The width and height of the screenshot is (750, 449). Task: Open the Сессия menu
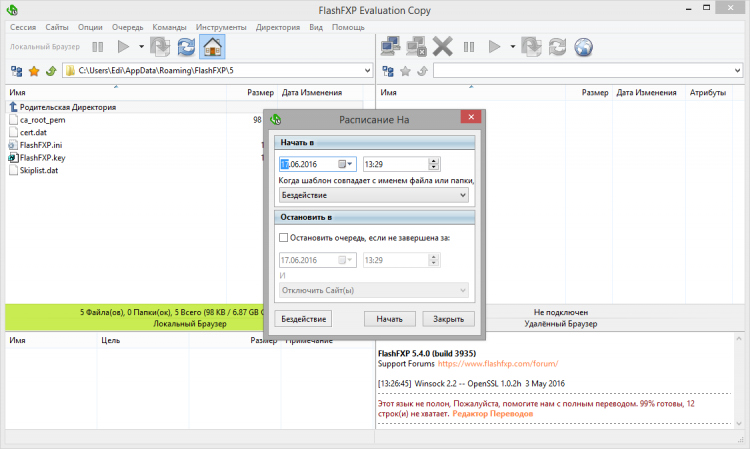(x=23, y=27)
